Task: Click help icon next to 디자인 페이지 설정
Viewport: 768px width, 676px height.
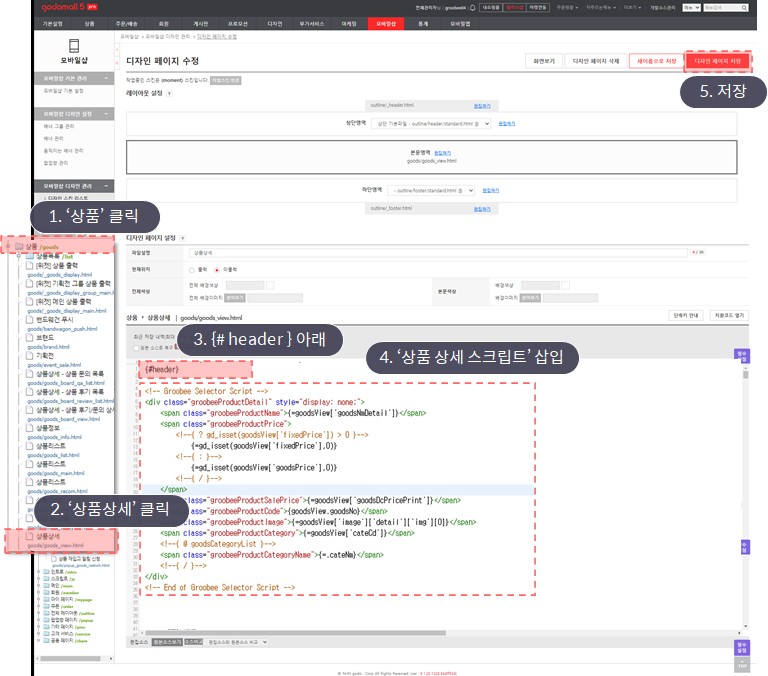Action: pos(182,238)
